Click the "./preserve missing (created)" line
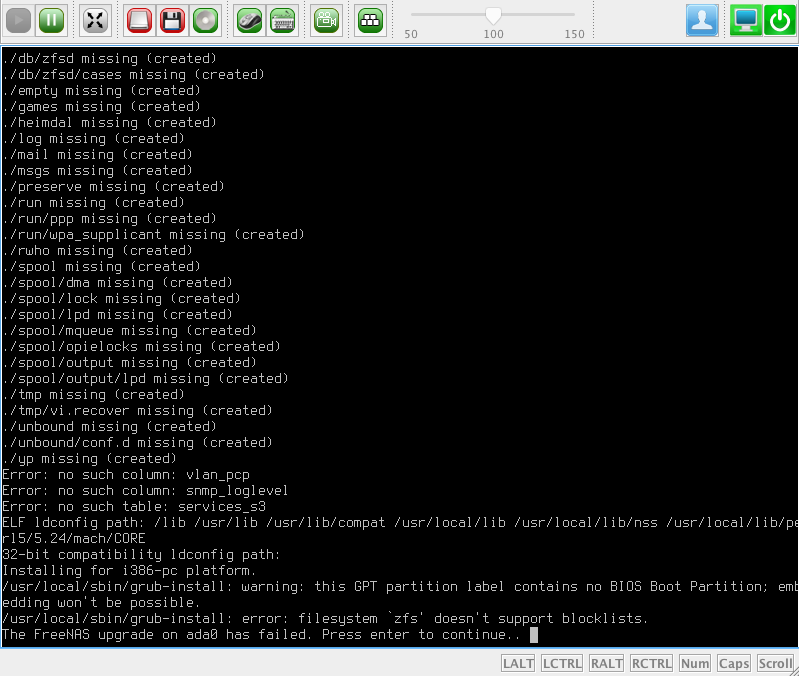This screenshot has width=799, height=676. [113, 187]
